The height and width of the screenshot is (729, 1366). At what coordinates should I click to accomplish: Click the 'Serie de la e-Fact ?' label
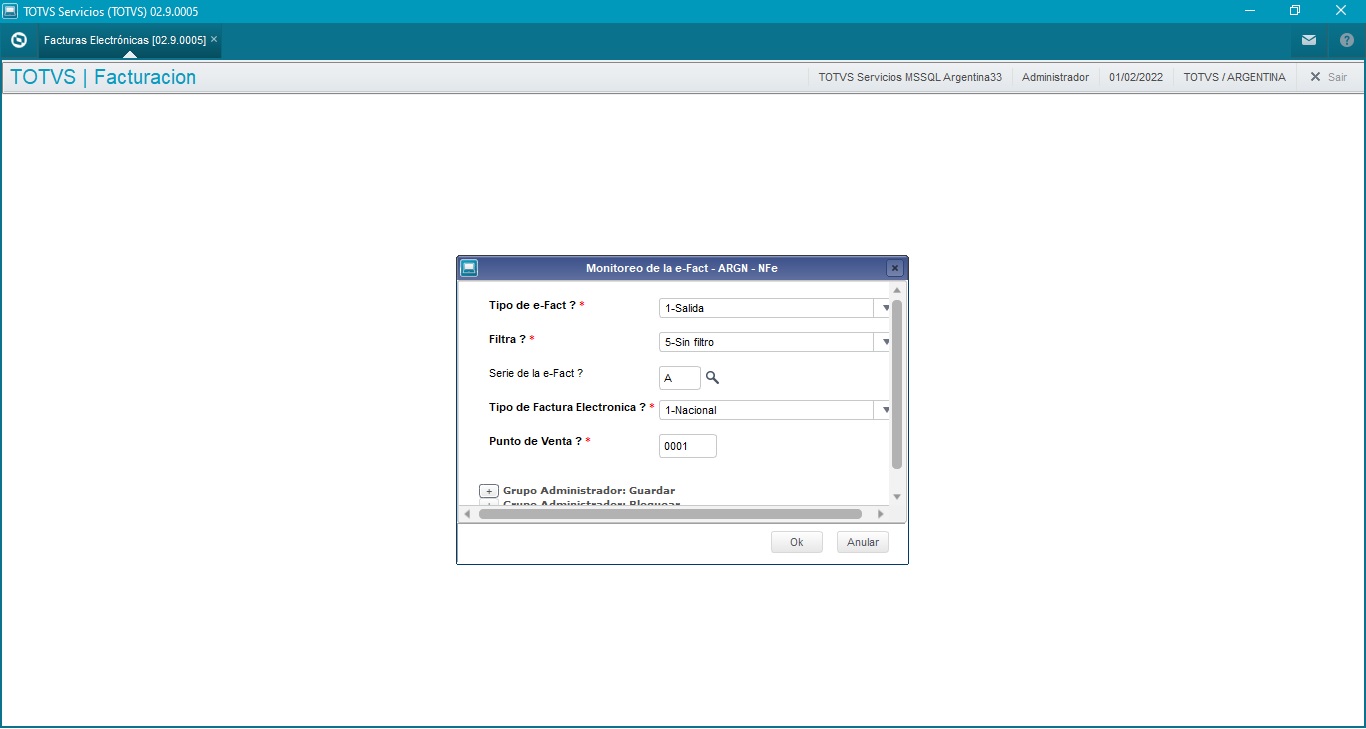pyautogui.click(x=536, y=373)
